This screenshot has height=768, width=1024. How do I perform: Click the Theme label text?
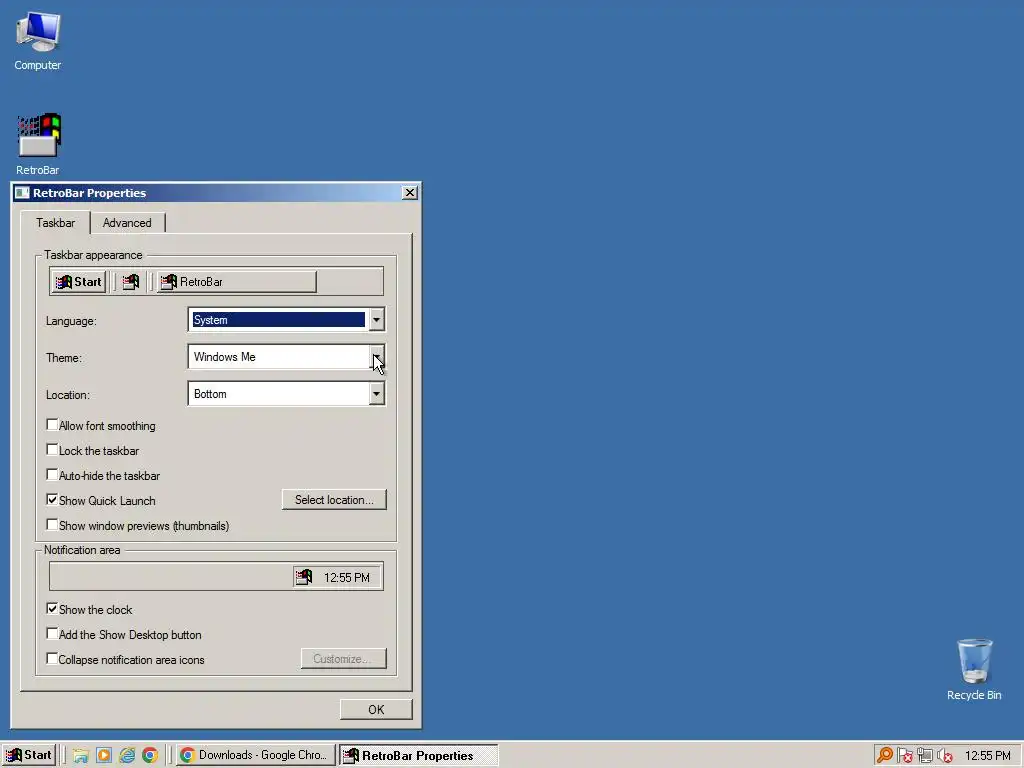point(63,358)
